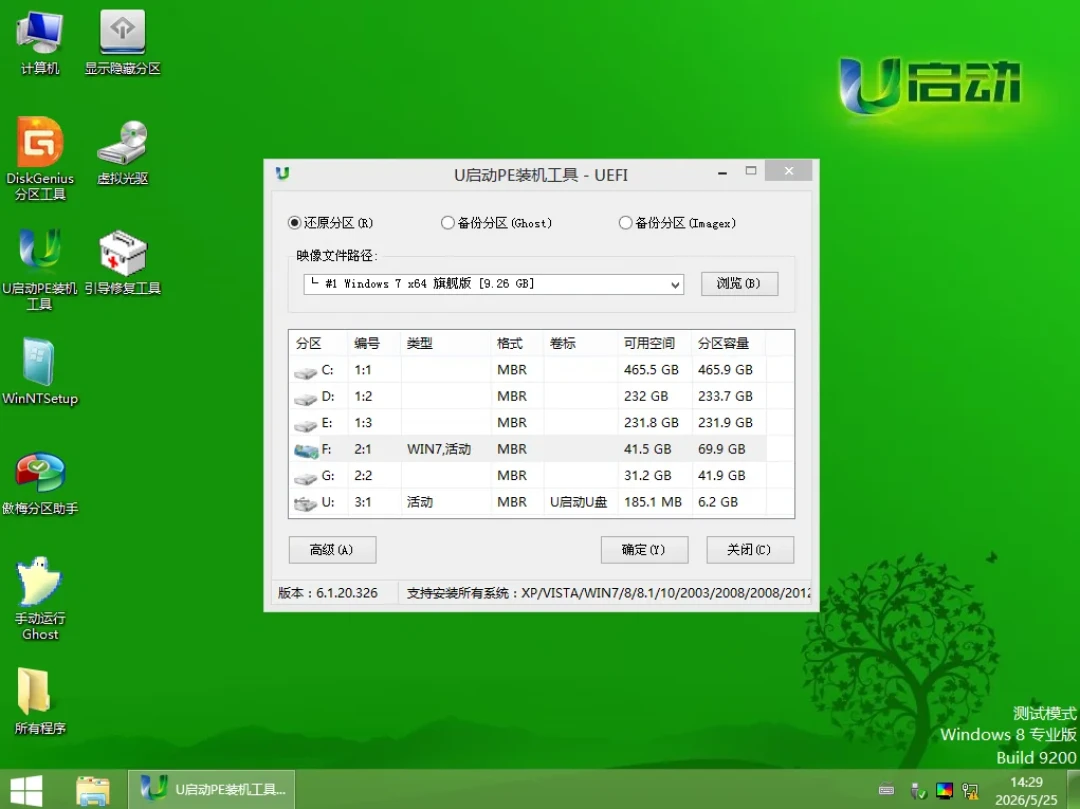Open the 计算机 desktop icon
The height and width of the screenshot is (809, 1080).
pos(40,43)
